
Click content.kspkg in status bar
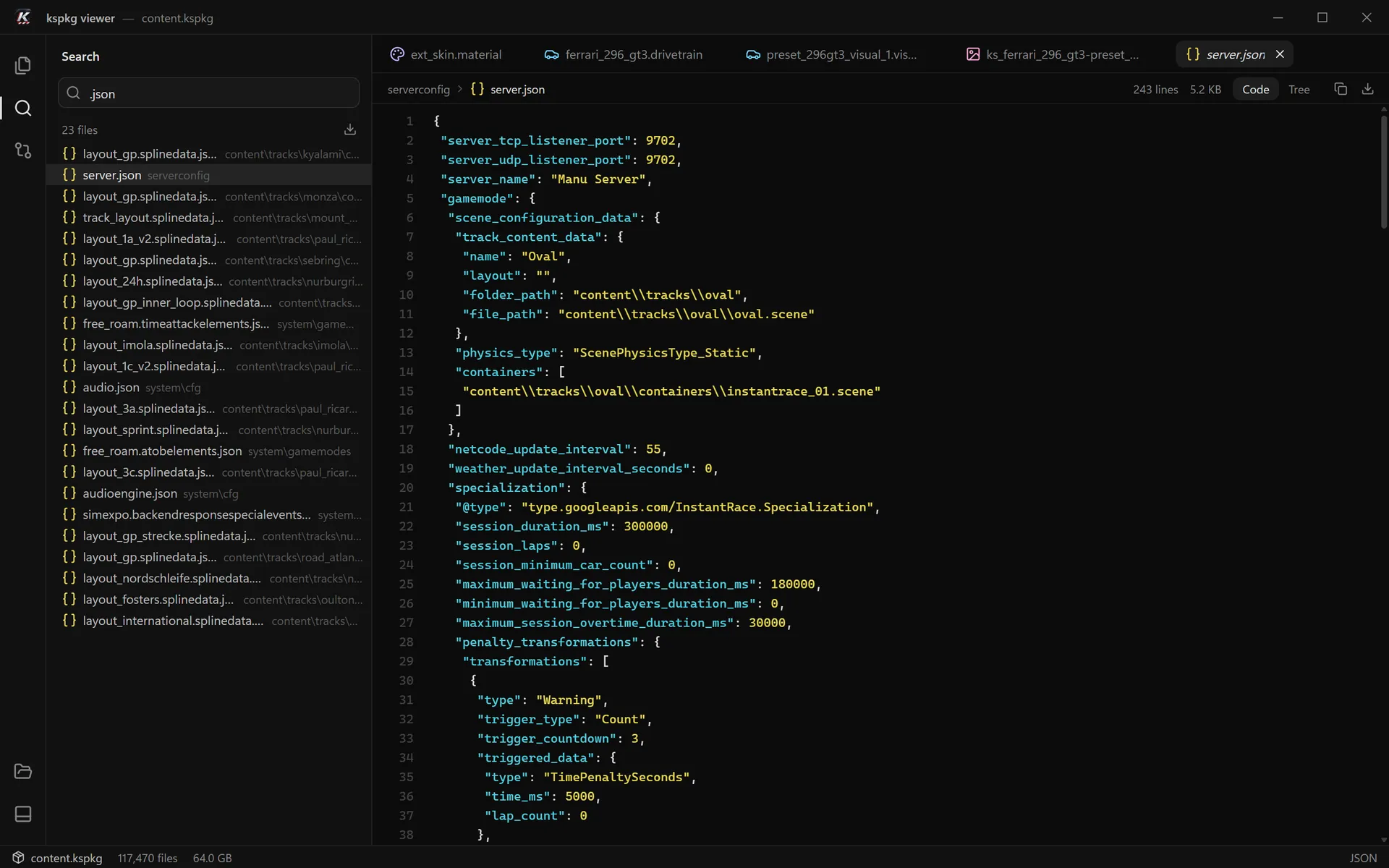pyautogui.click(x=66, y=858)
